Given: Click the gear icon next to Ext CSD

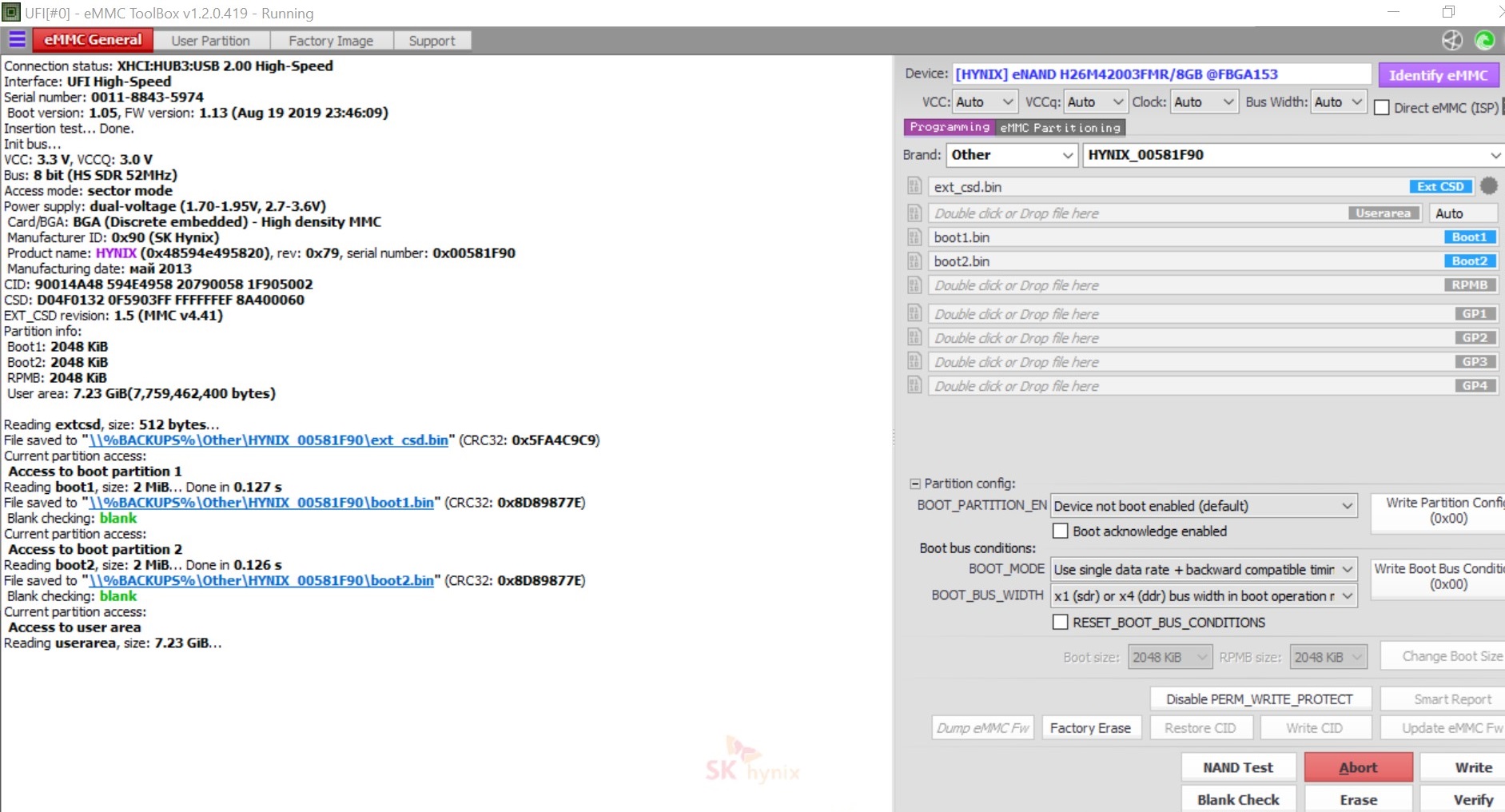Looking at the screenshot, I should coord(1488,186).
